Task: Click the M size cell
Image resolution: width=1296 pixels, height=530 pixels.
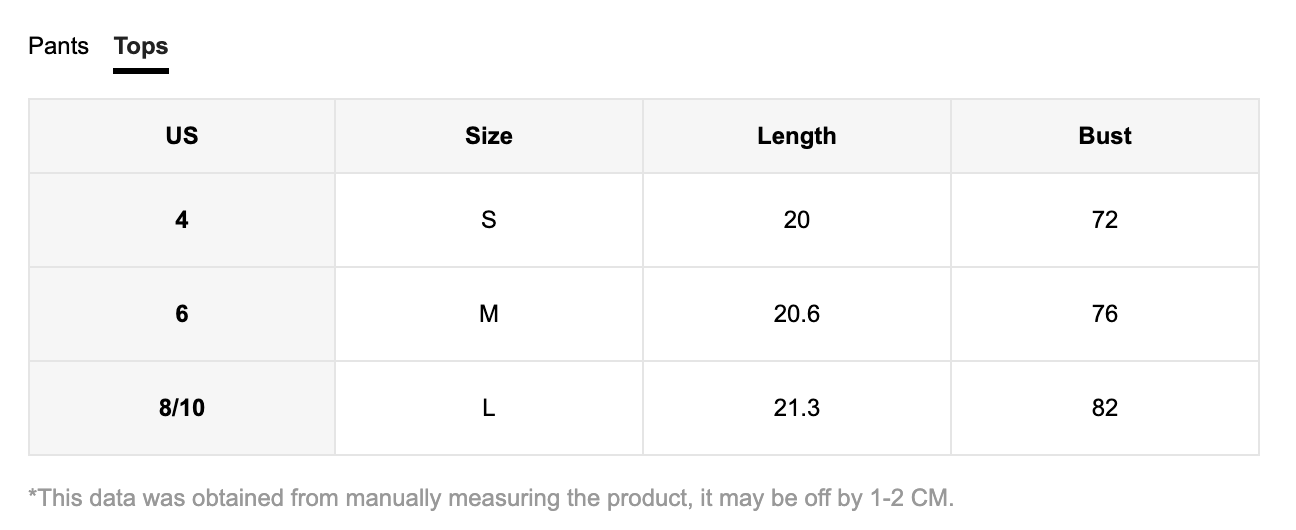Action: [489, 314]
